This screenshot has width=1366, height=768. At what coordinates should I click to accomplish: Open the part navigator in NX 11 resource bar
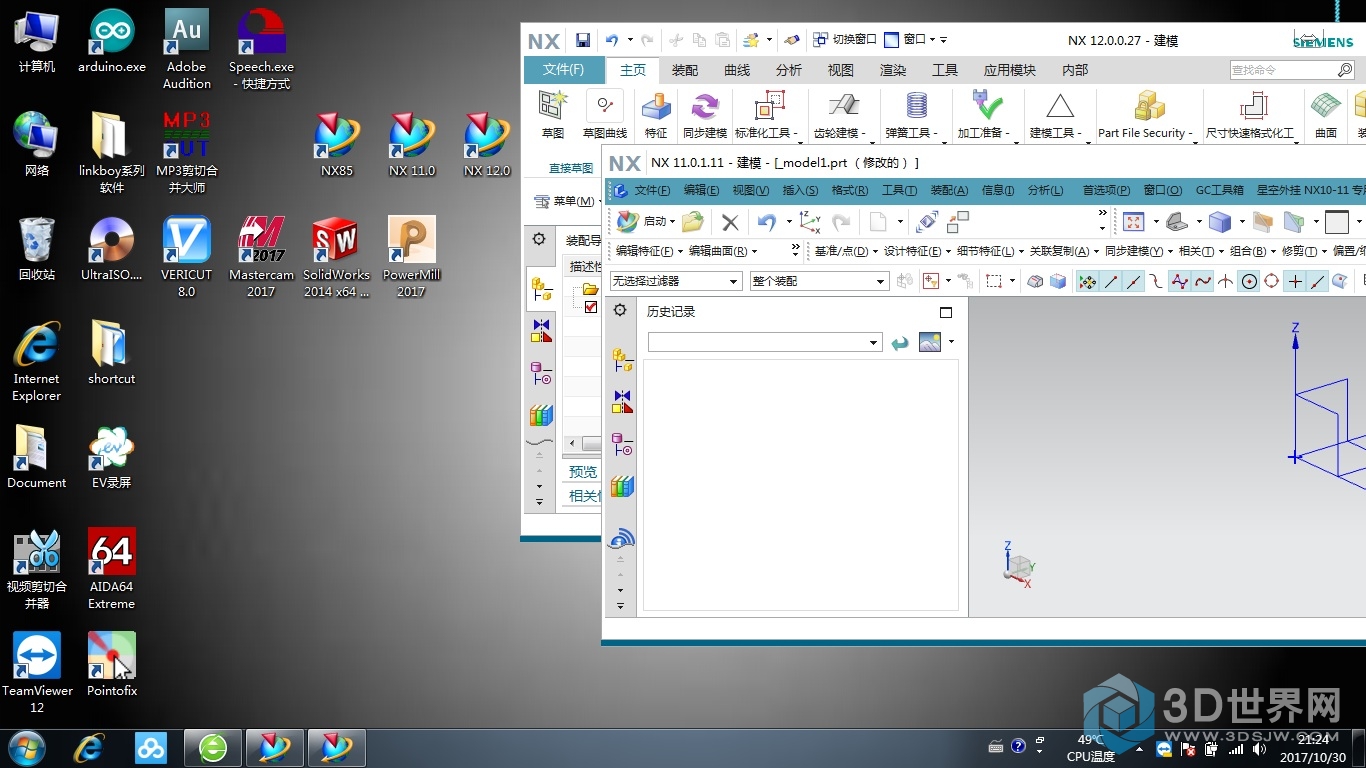[x=622, y=444]
